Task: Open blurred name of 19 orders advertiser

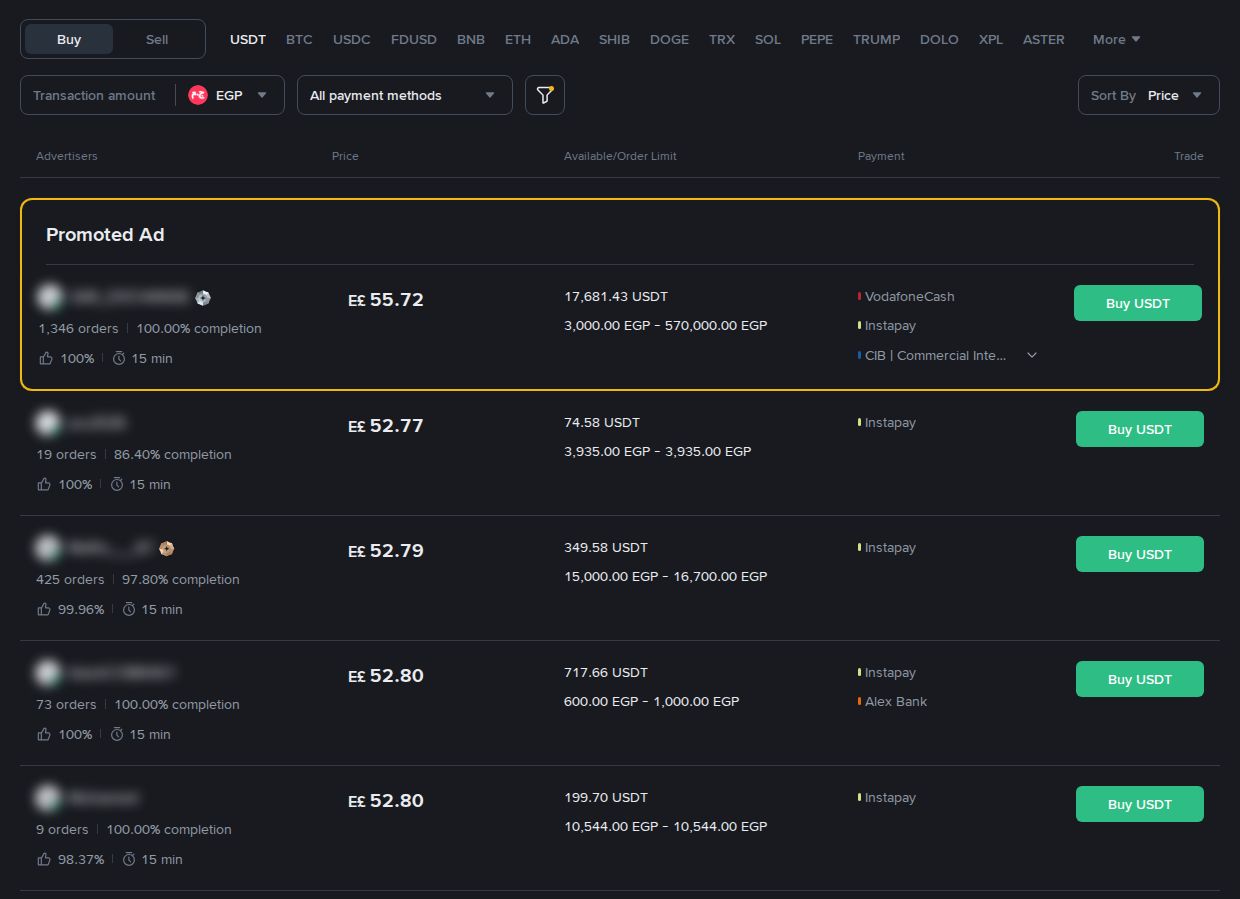Action: coord(98,423)
